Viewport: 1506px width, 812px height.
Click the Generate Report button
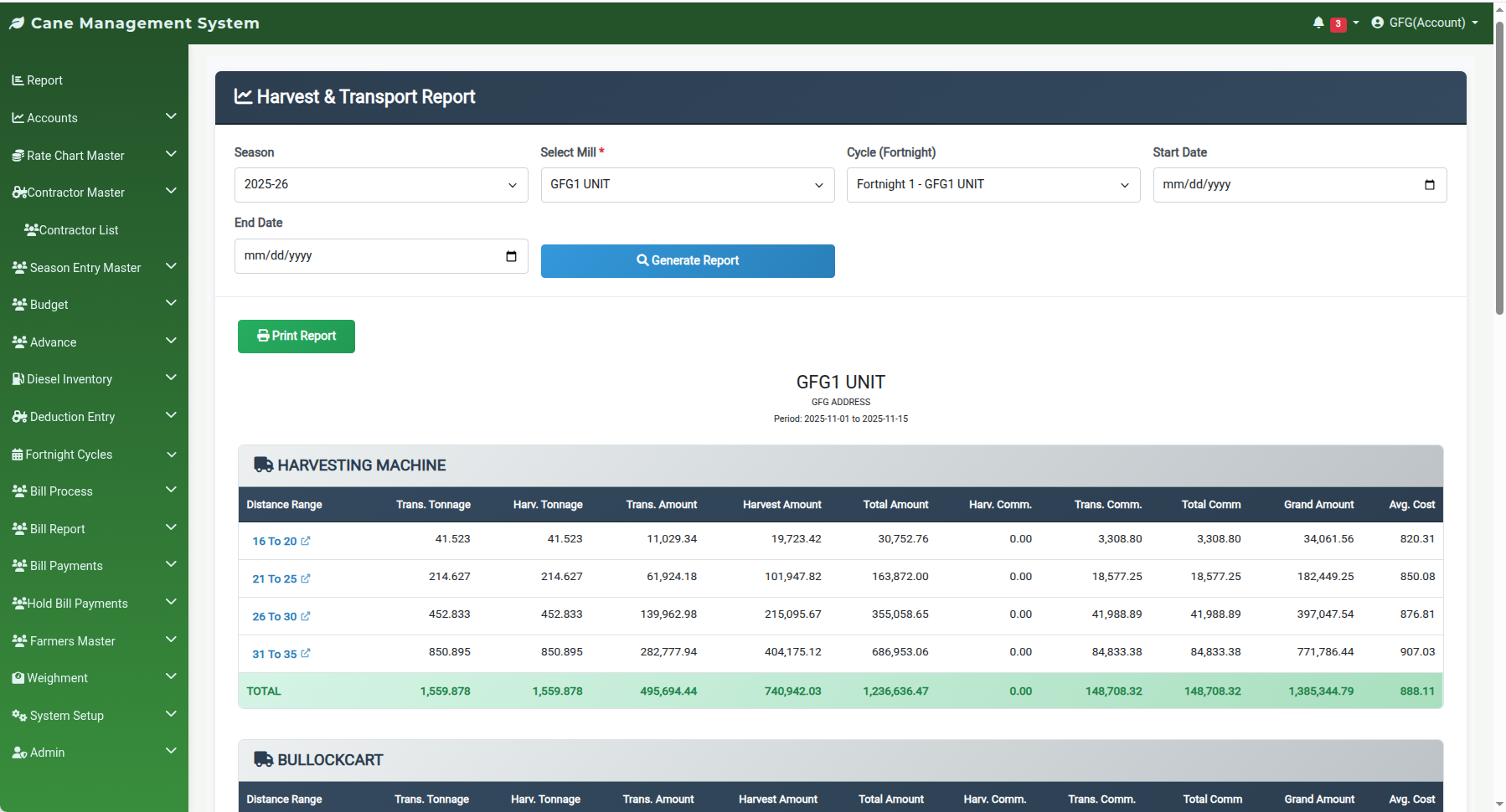[x=688, y=261]
